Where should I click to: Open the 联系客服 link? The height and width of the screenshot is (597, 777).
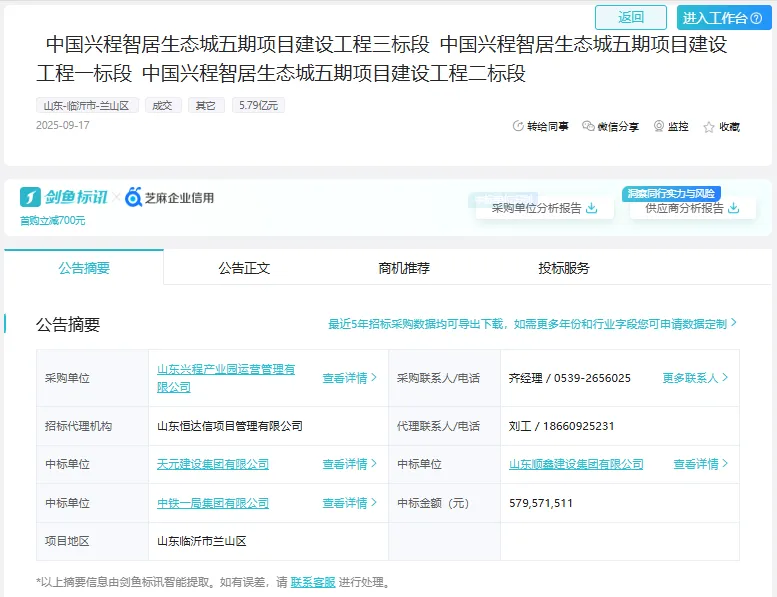pyautogui.click(x=313, y=582)
